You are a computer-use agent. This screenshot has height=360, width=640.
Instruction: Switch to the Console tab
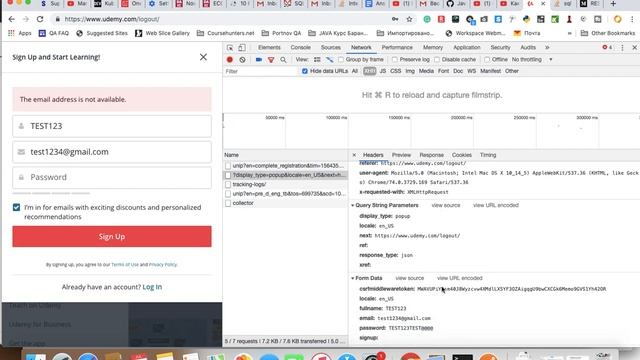[x=300, y=47]
